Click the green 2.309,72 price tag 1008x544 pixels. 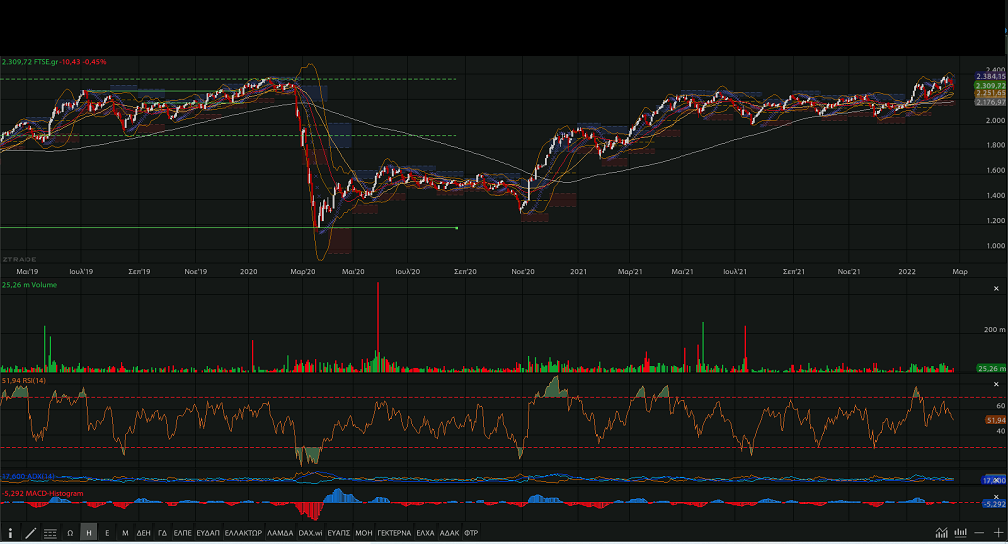point(991,86)
